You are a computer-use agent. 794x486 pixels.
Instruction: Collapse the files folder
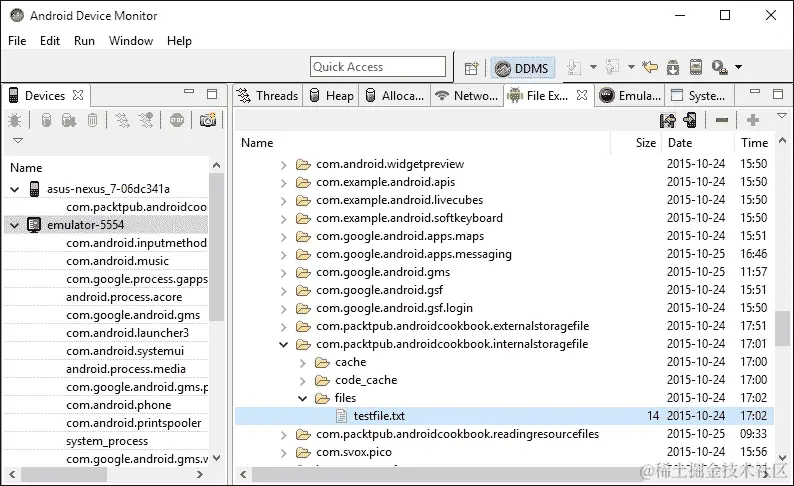pyautogui.click(x=302, y=398)
